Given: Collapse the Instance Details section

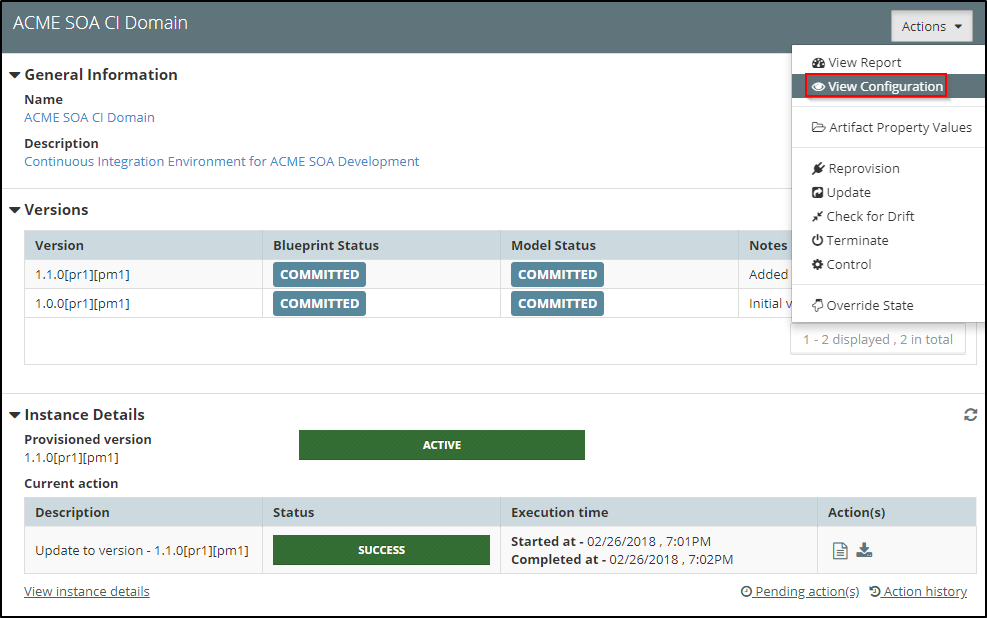Looking at the screenshot, I should point(14,414).
